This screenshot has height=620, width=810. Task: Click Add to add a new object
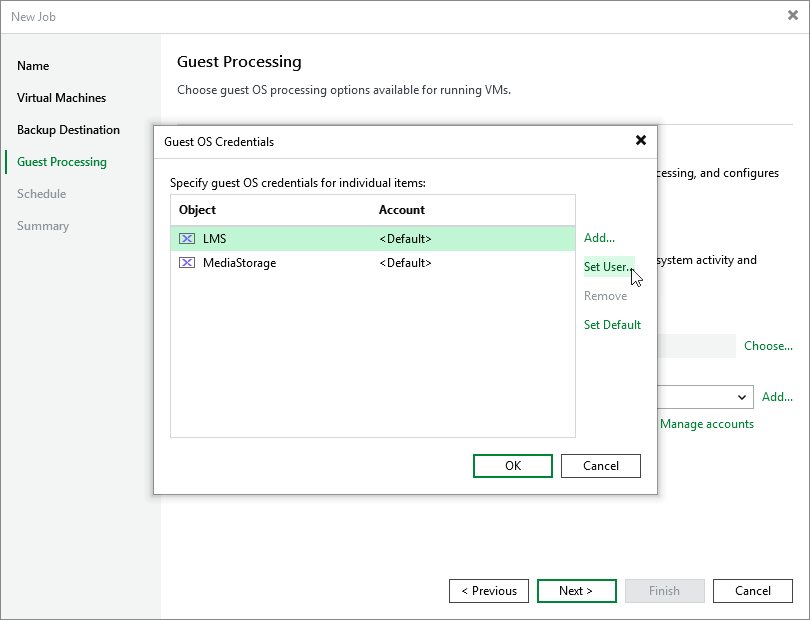pyautogui.click(x=598, y=238)
